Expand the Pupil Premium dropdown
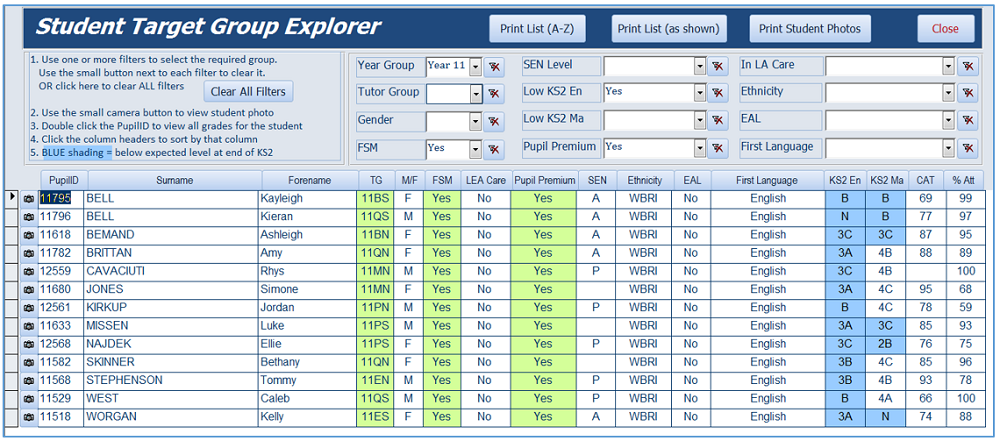 [700, 148]
